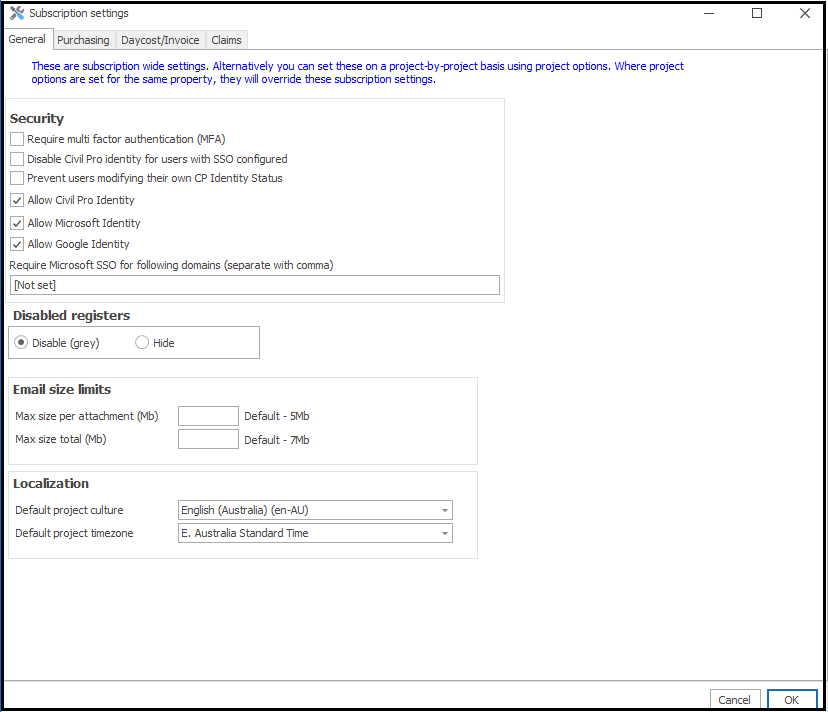
Task: Select the Hide radio button
Action: tap(142, 343)
